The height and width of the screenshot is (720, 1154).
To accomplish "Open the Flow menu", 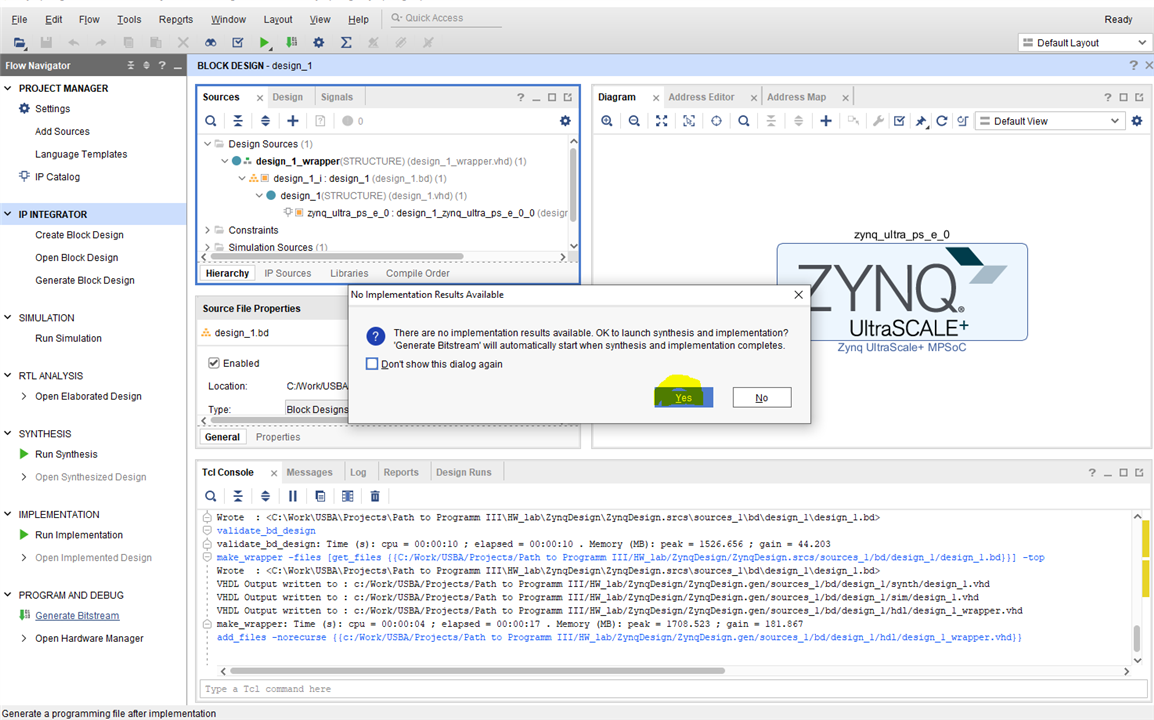I will [89, 19].
